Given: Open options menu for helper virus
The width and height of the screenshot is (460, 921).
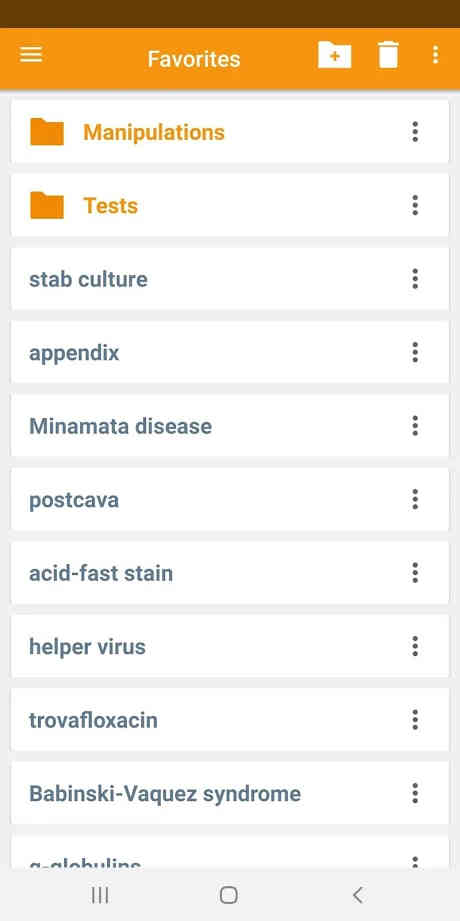Looking at the screenshot, I should [x=415, y=646].
